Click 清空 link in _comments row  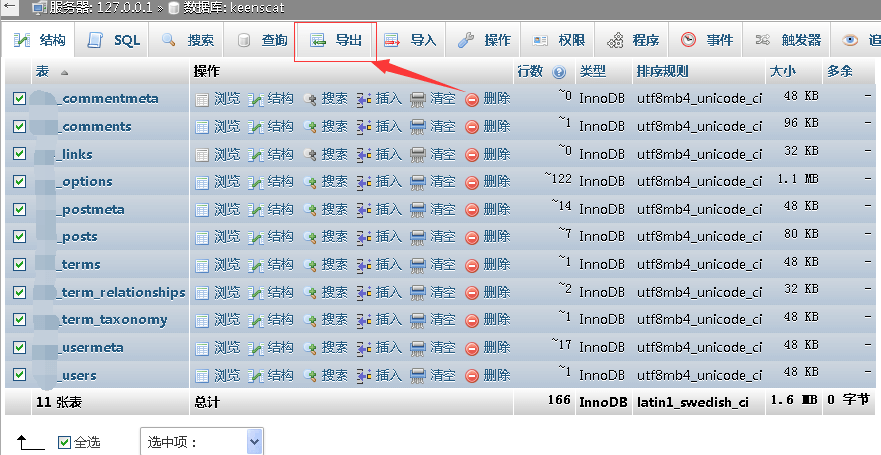click(442, 127)
